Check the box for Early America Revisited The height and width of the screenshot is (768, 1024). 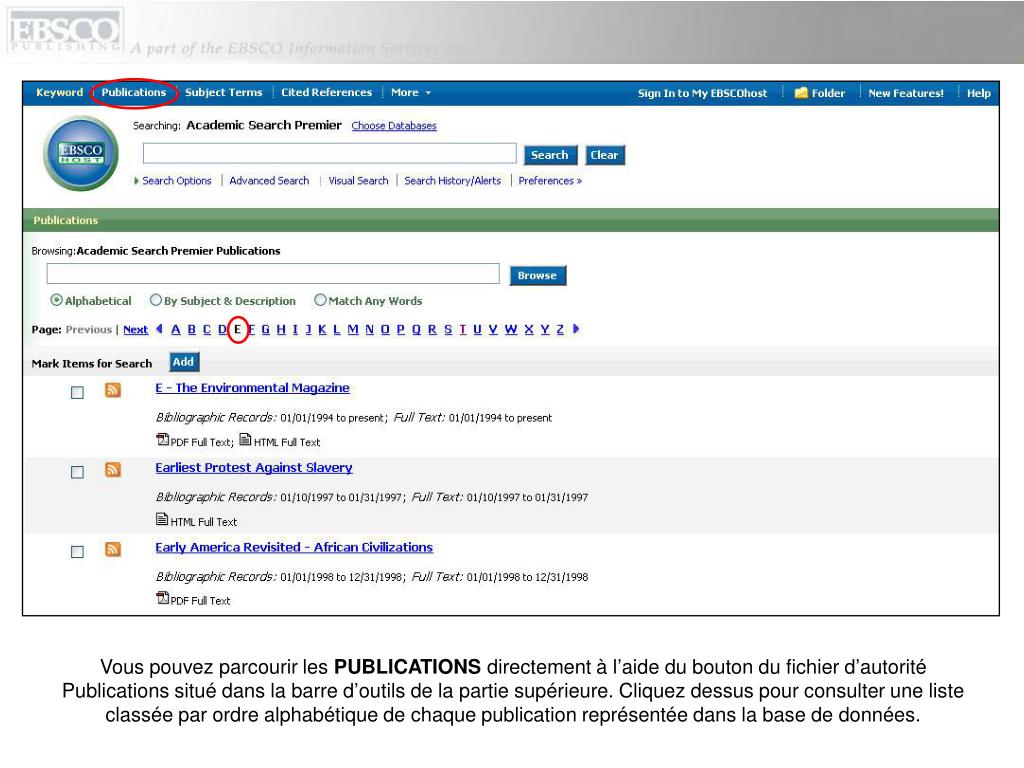(77, 552)
